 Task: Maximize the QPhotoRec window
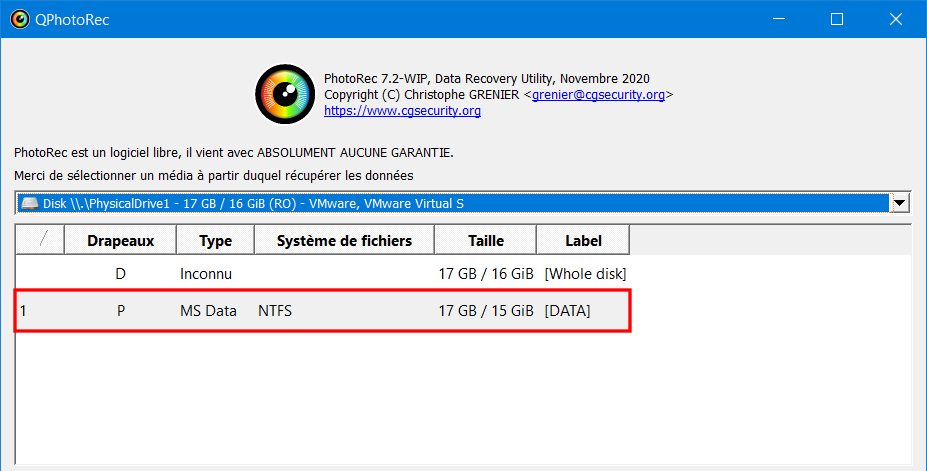(837, 19)
